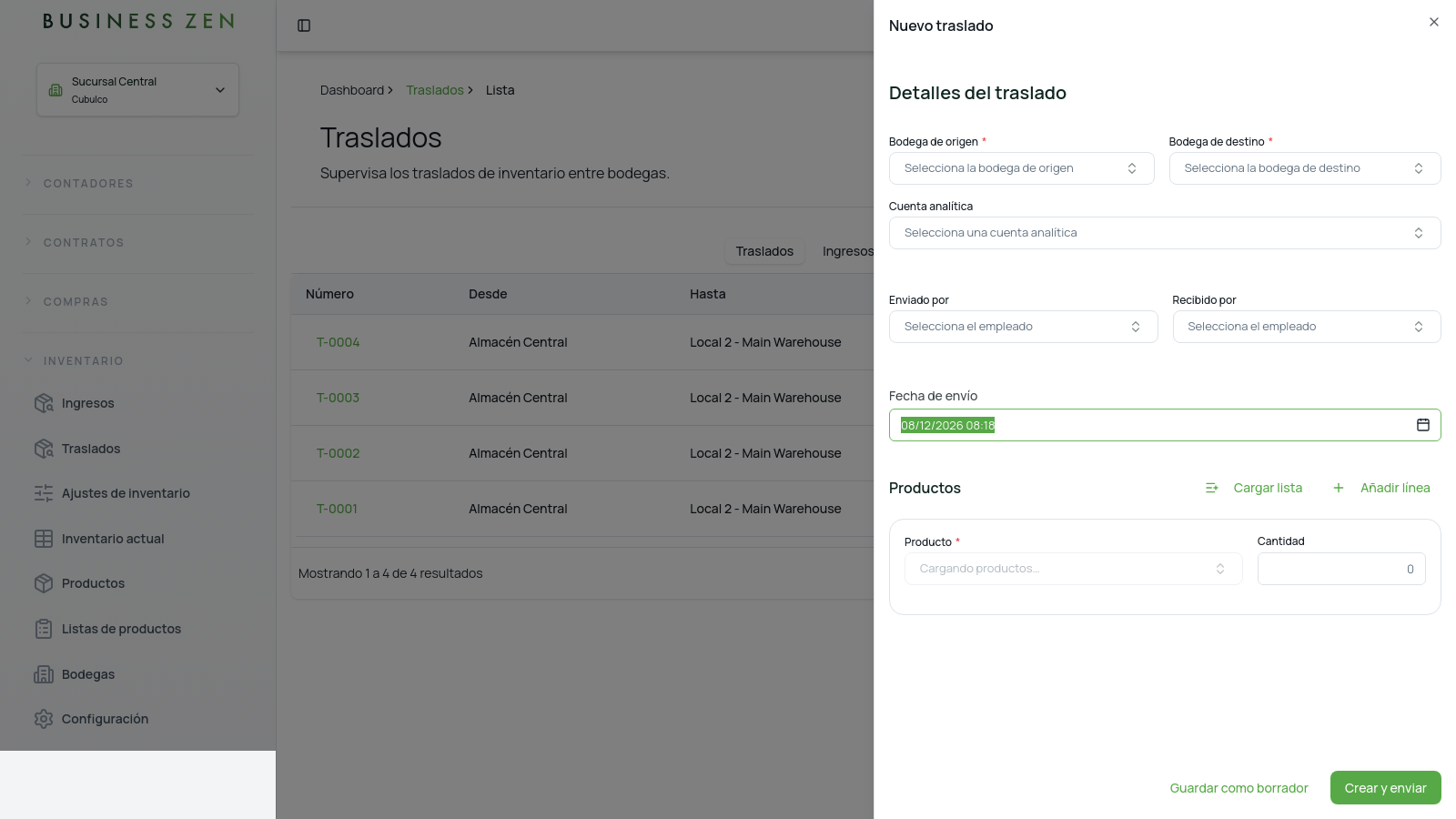Open transfer T-0004 link
The width and height of the screenshot is (1456, 819).
tap(338, 342)
